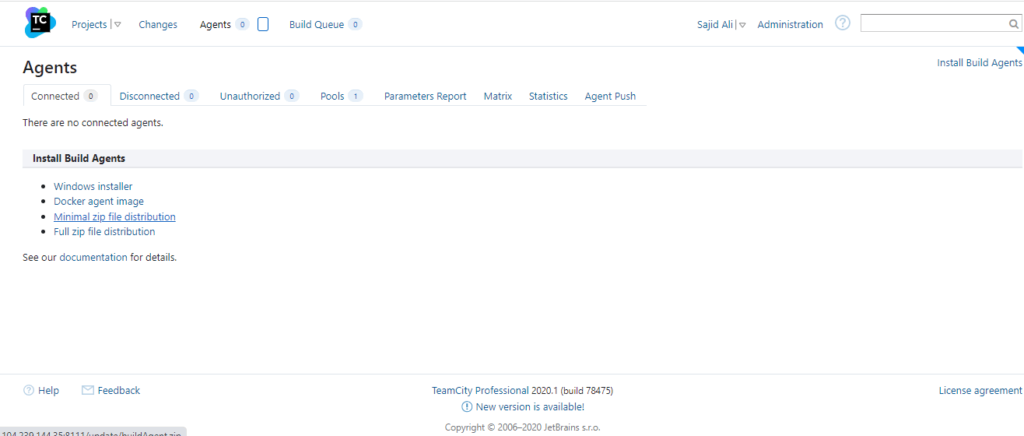Click the Build Queue count badge
Image resolution: width=1024 pixels, height=436 pixels.
pyautogui.click(x=355, y=24)
